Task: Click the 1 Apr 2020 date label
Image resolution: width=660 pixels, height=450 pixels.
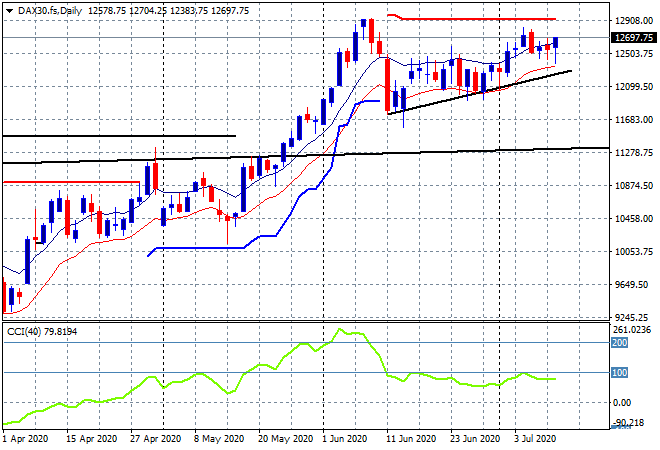Action: coord(25,439)
